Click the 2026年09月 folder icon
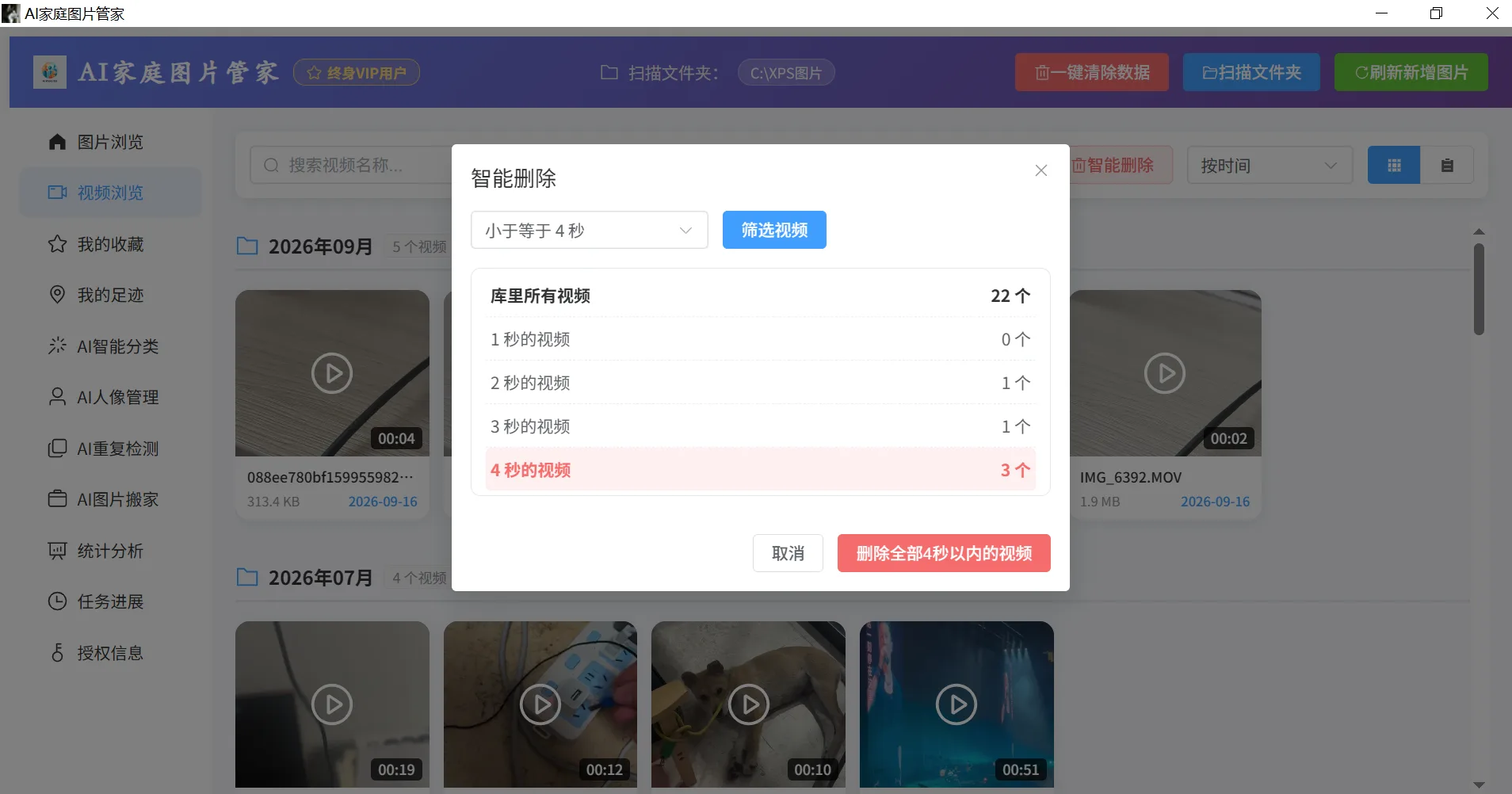This screenshot has width=1512, height=794. click(x=247, y=246)
